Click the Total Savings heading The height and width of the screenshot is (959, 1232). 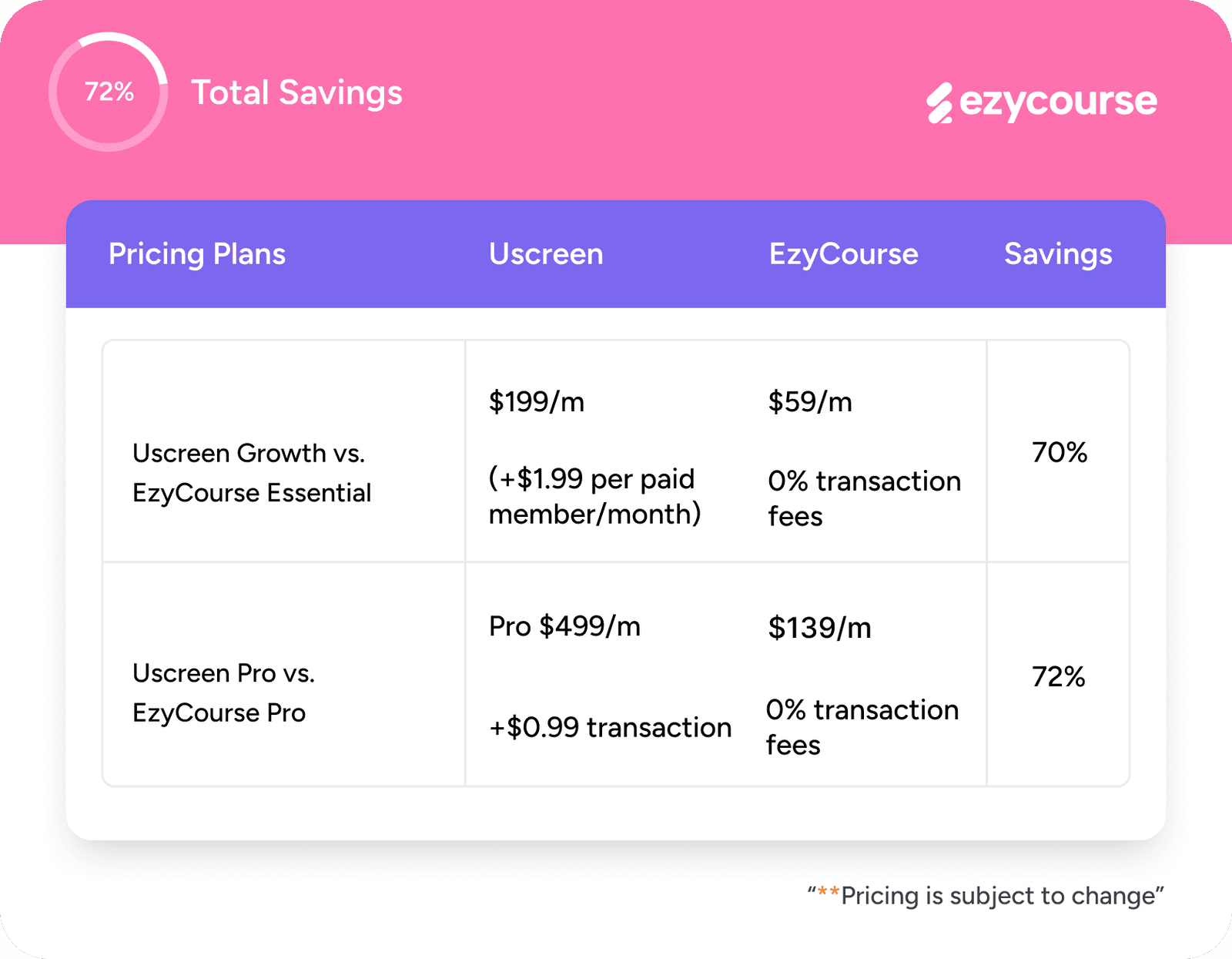click(296, 92)
